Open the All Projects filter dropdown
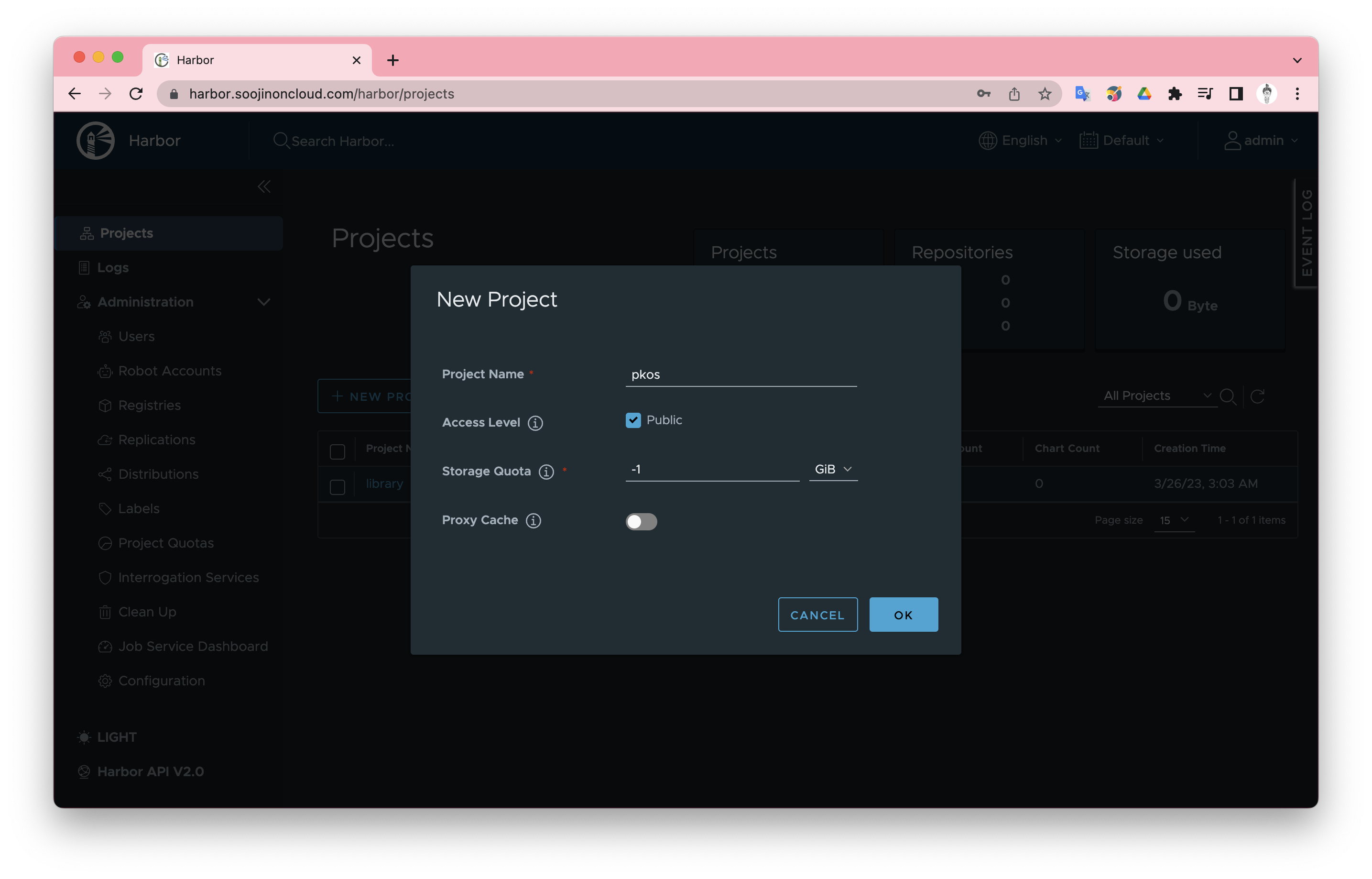The width and height of the screenshot is (1372, 879). point(1156,396)
